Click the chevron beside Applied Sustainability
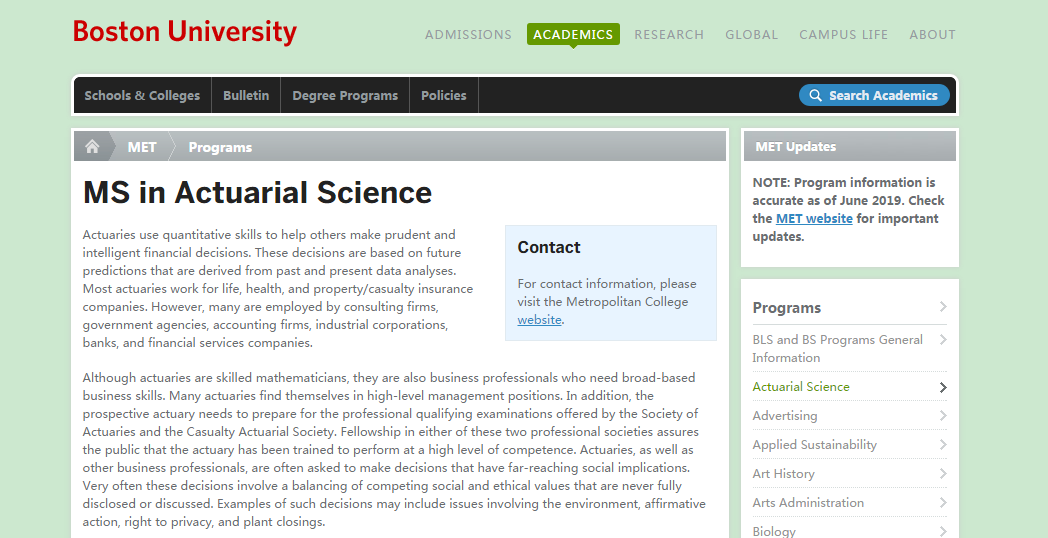This screenshot has width=1048, height=538. (x=943, y=445)
